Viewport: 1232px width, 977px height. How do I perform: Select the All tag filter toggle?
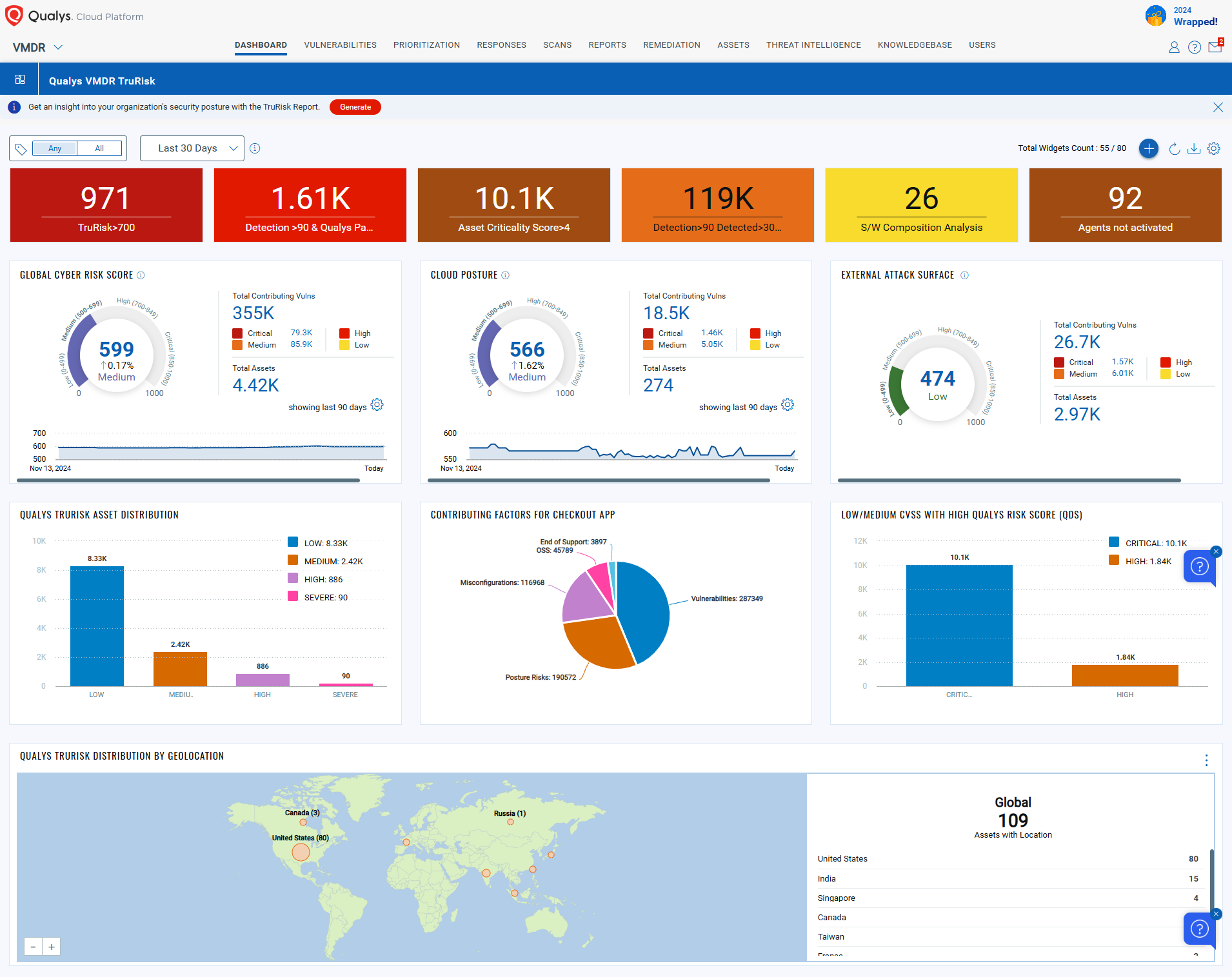(x=99, y=148)
